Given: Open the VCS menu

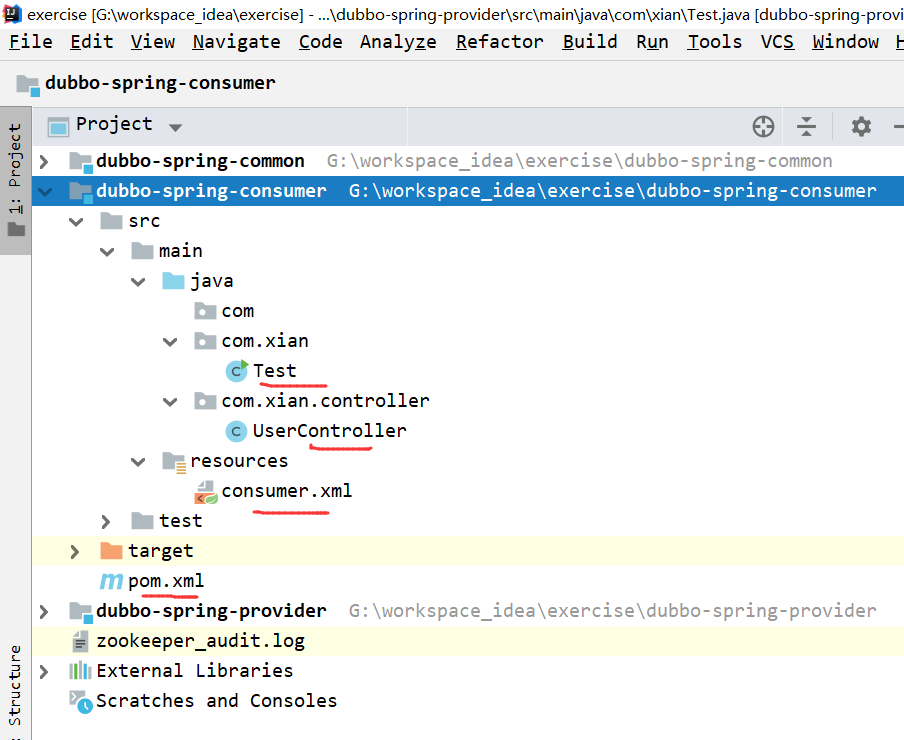Looking at the screenshot, I should click(x=777, y=41).
